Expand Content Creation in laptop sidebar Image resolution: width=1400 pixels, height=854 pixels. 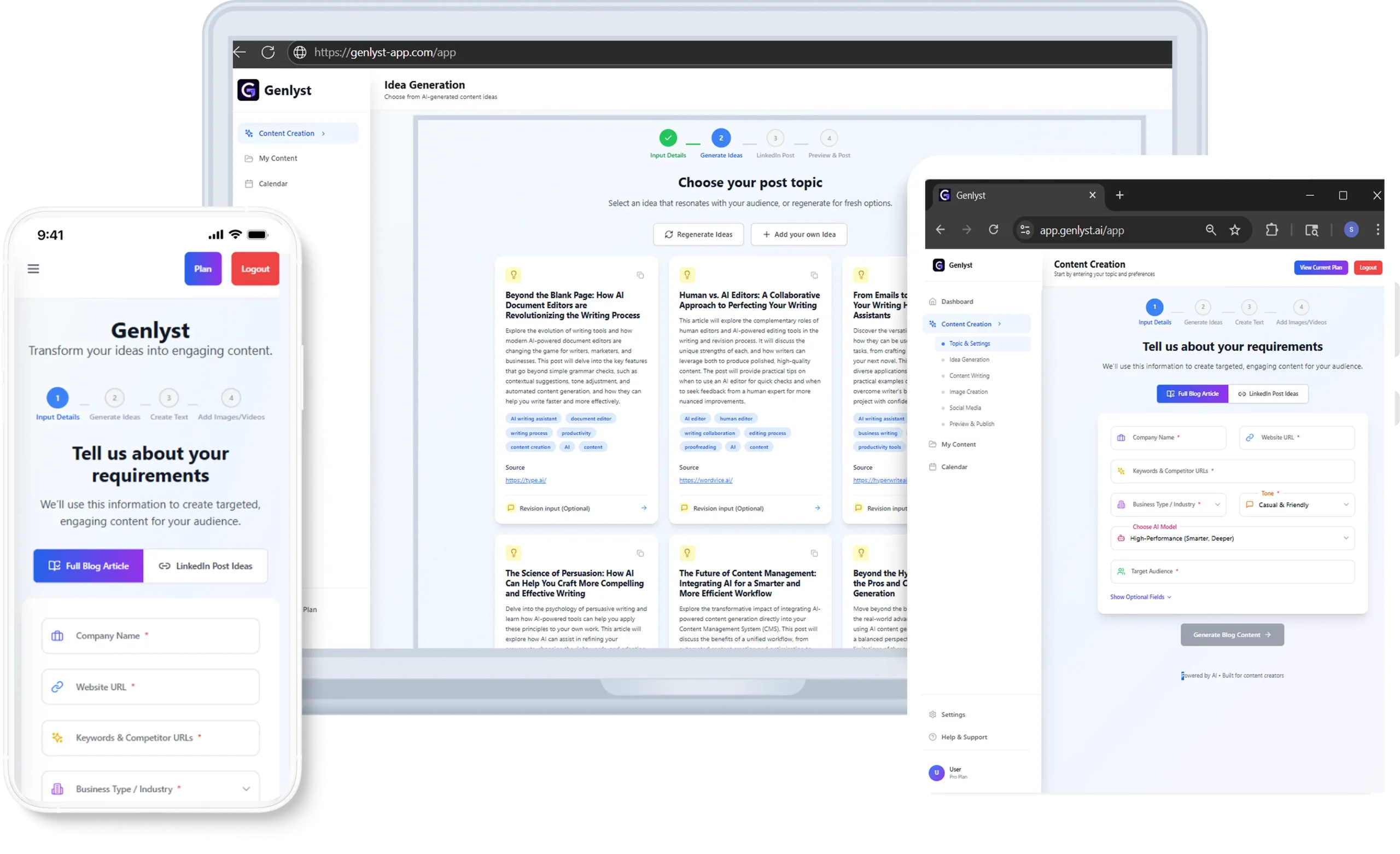coord(298,133)
